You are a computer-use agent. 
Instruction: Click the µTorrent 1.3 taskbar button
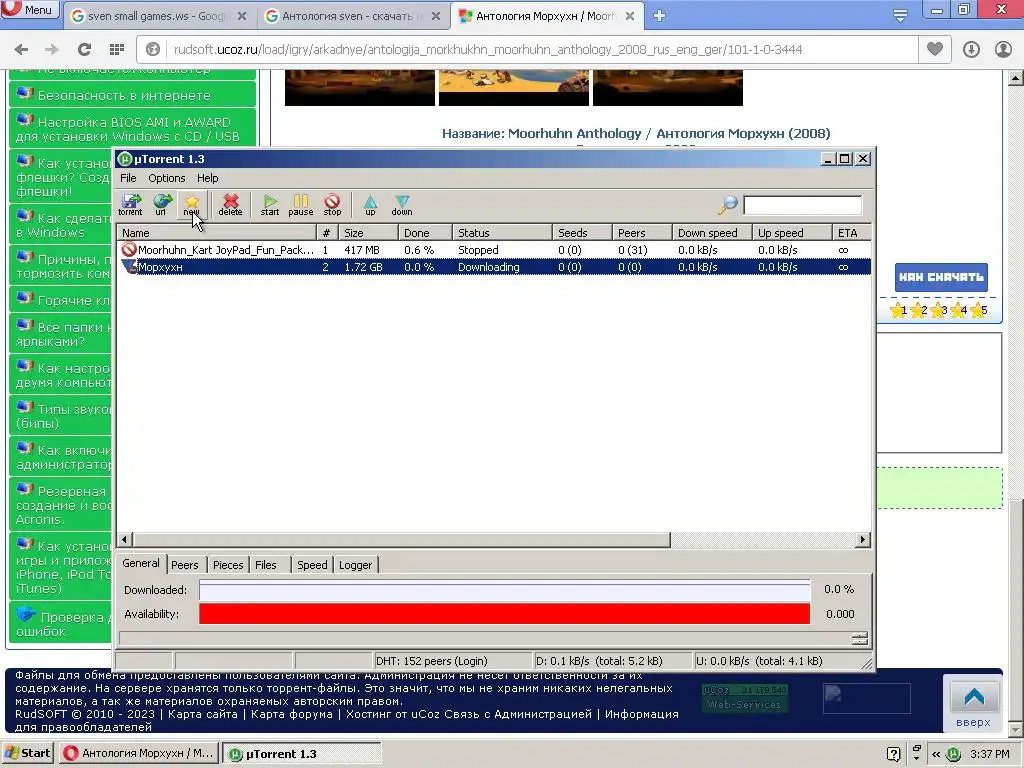click(301, 754)
